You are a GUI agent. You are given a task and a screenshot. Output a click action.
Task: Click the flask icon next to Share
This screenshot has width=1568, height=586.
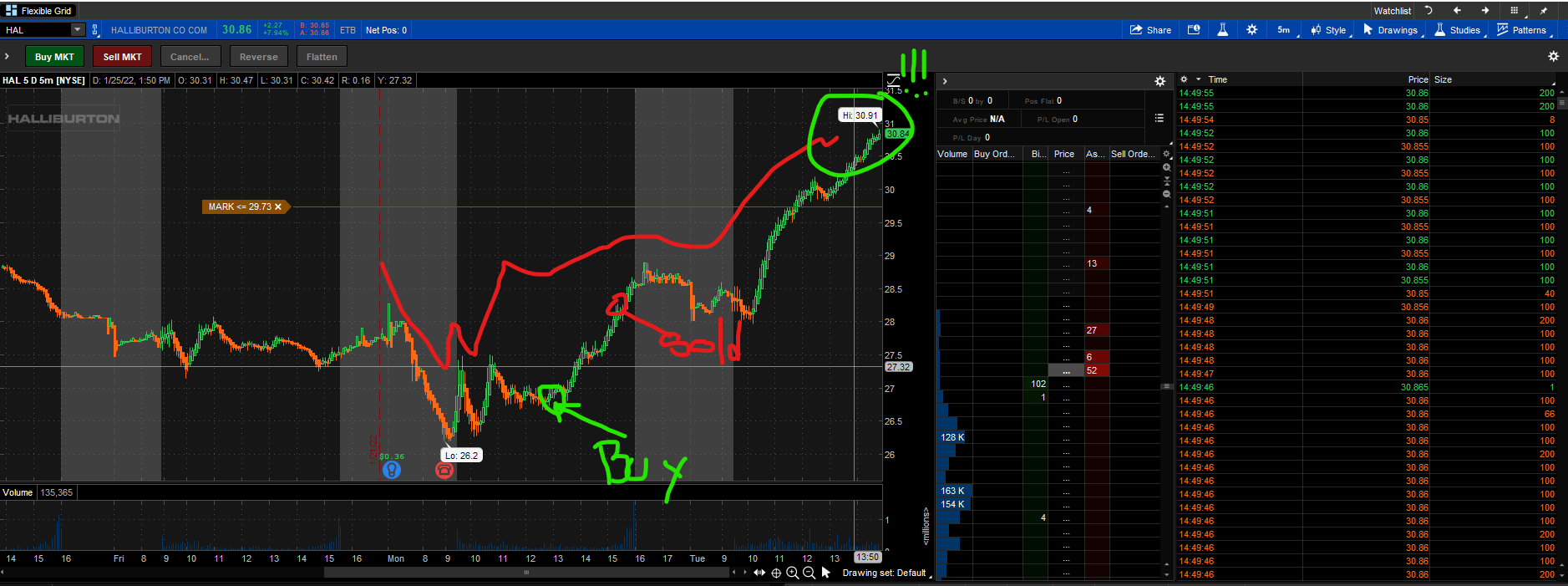click(x=1222, y=30)
